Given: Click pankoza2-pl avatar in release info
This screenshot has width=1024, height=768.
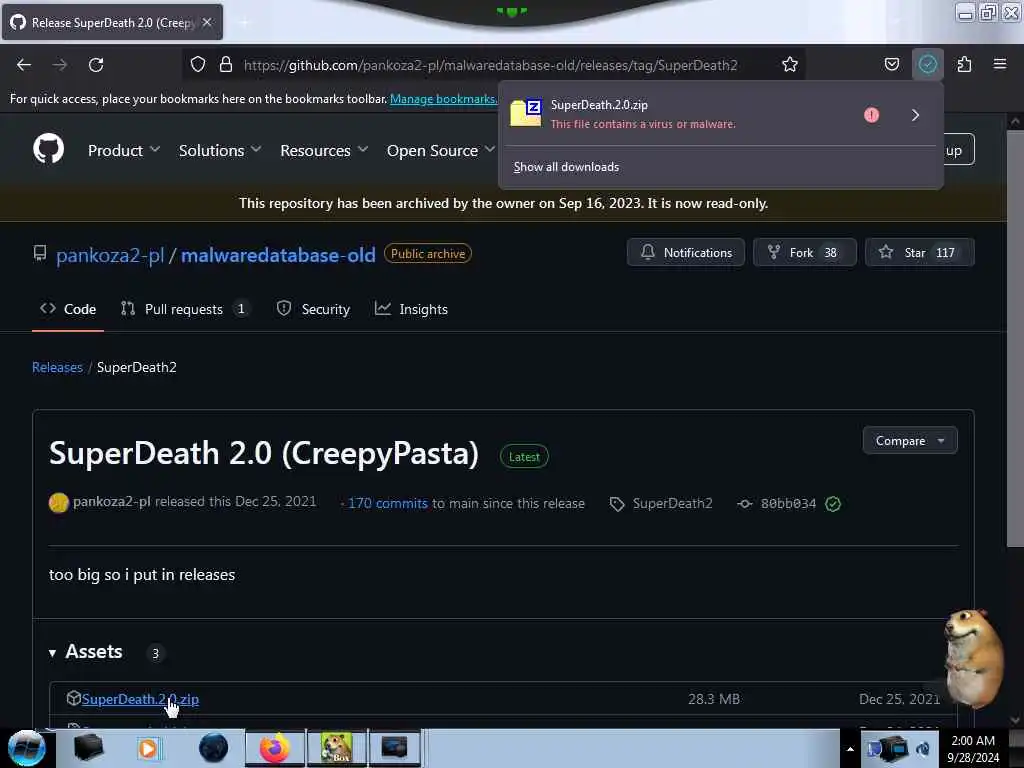Looking at the screenshot, I should [x=59, y=503].
